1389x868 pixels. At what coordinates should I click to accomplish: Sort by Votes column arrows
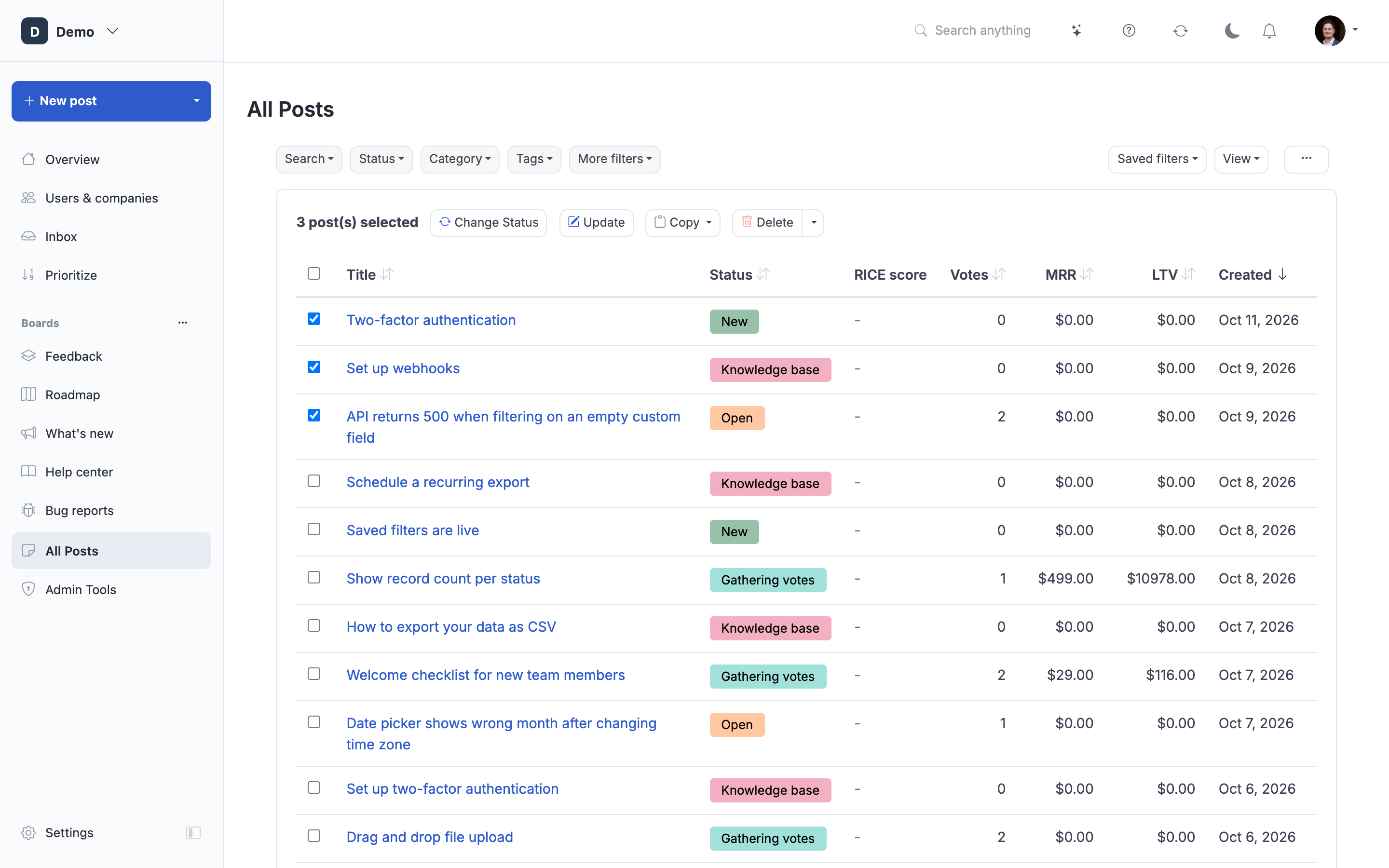(x=999, y=274)
